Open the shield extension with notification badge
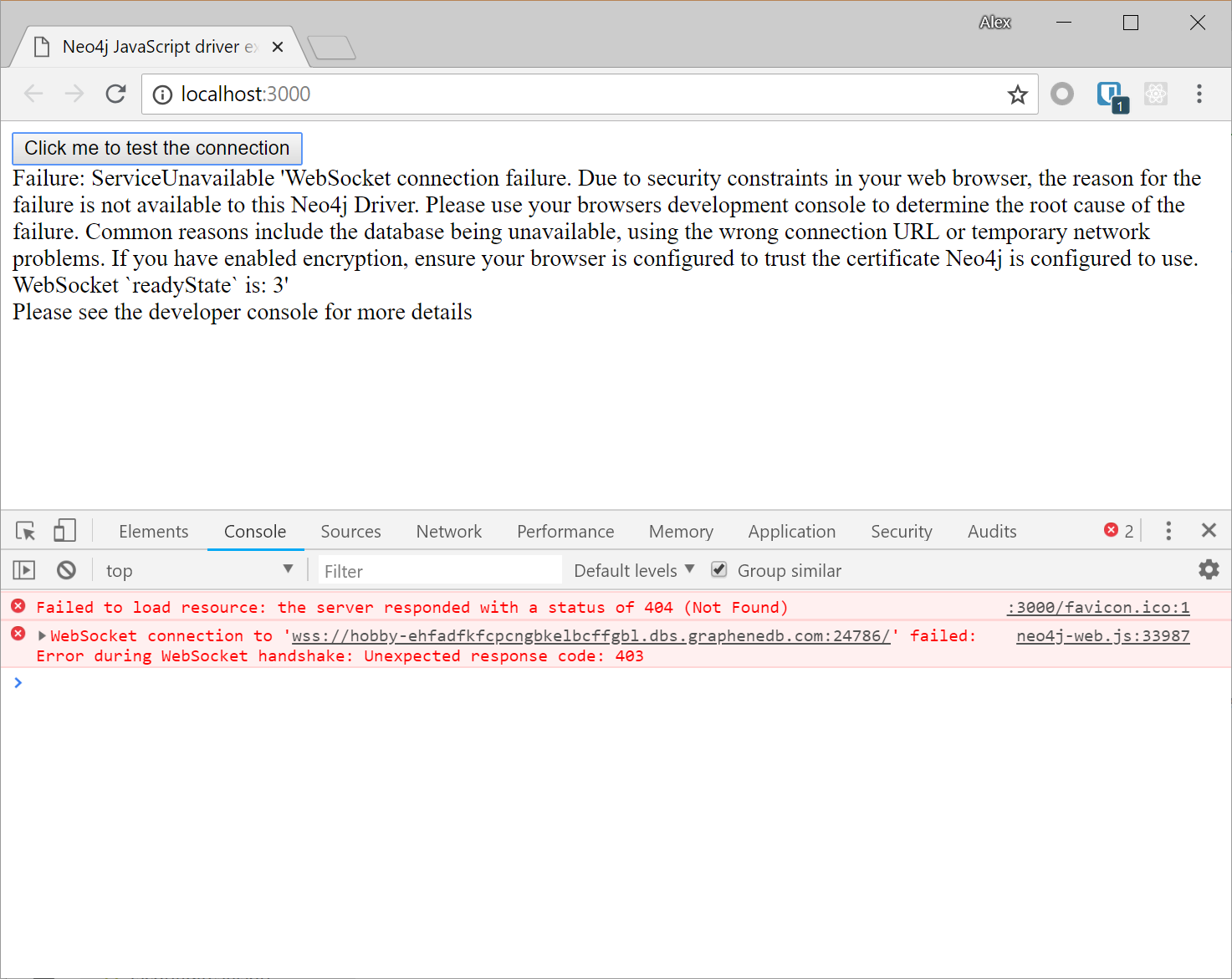Viewport: 1232px width, 979px height. point(1110,94)
